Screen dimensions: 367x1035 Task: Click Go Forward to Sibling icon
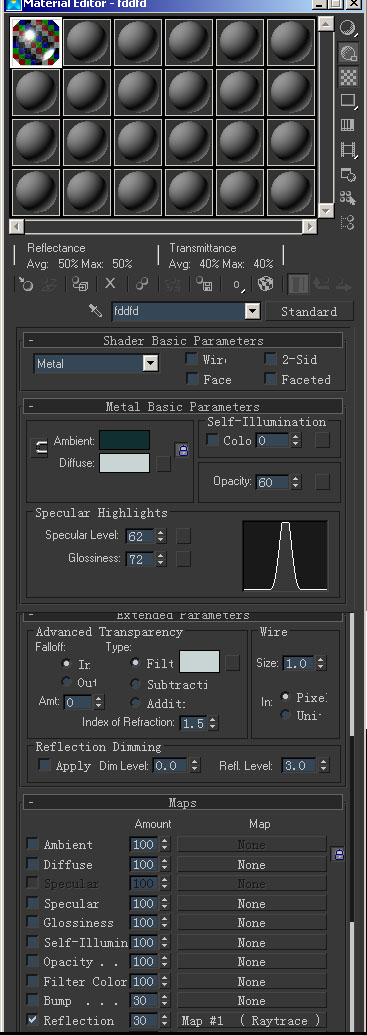(343, 284)
